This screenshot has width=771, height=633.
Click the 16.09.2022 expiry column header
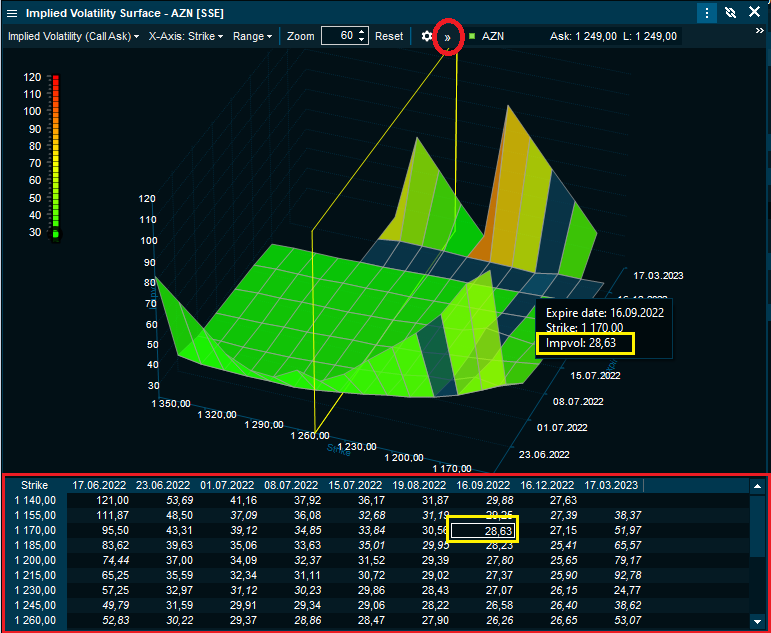pos(484,485)
